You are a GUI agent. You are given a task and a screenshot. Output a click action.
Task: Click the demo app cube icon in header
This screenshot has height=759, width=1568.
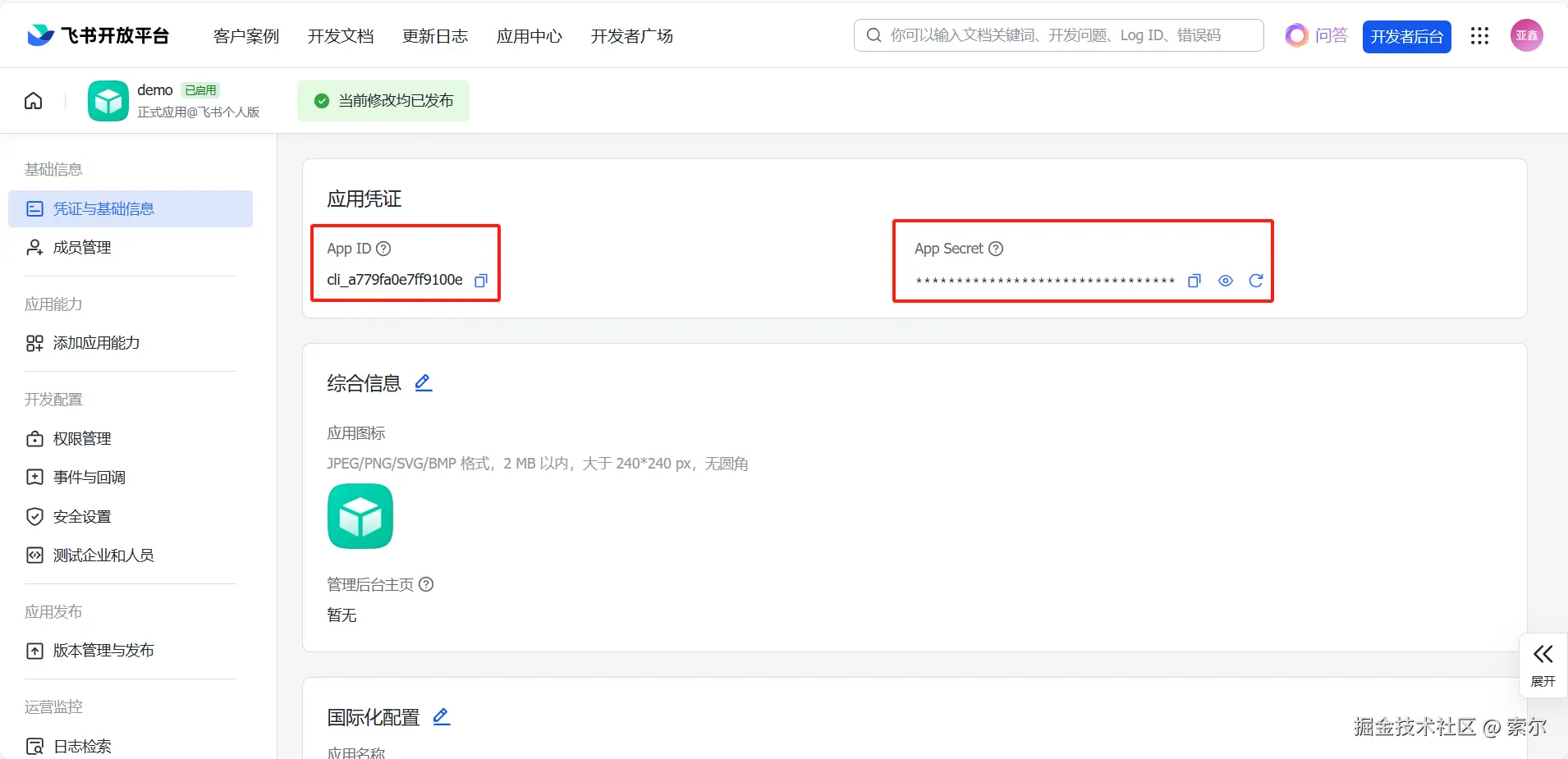[108, 101]
